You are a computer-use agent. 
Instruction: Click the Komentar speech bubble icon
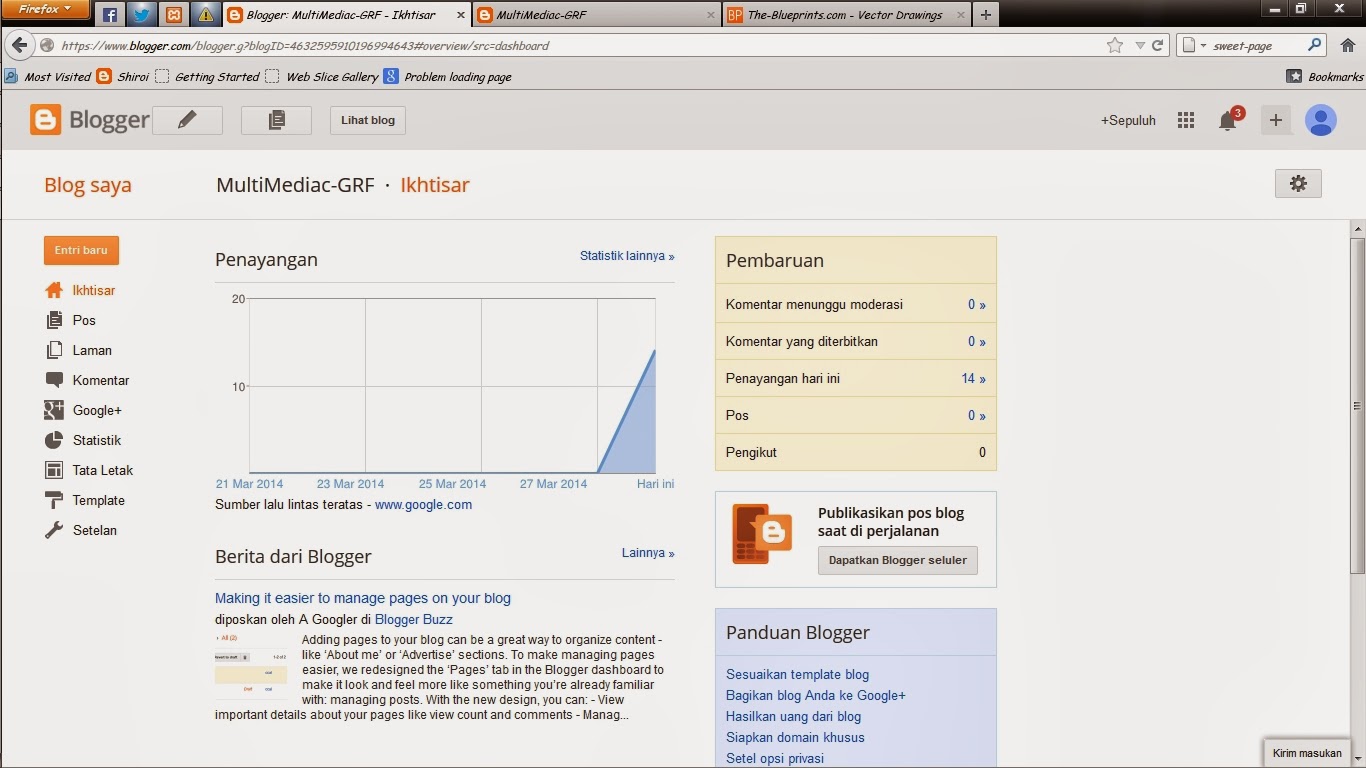(54, 380)
